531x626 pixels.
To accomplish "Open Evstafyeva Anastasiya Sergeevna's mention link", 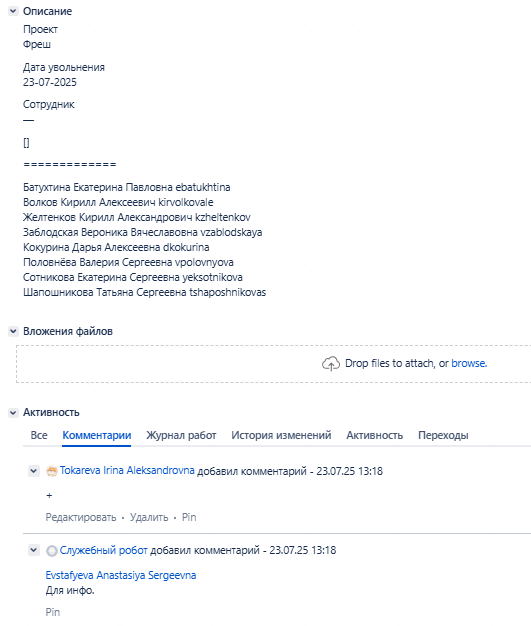I will (x=121, y=575).
